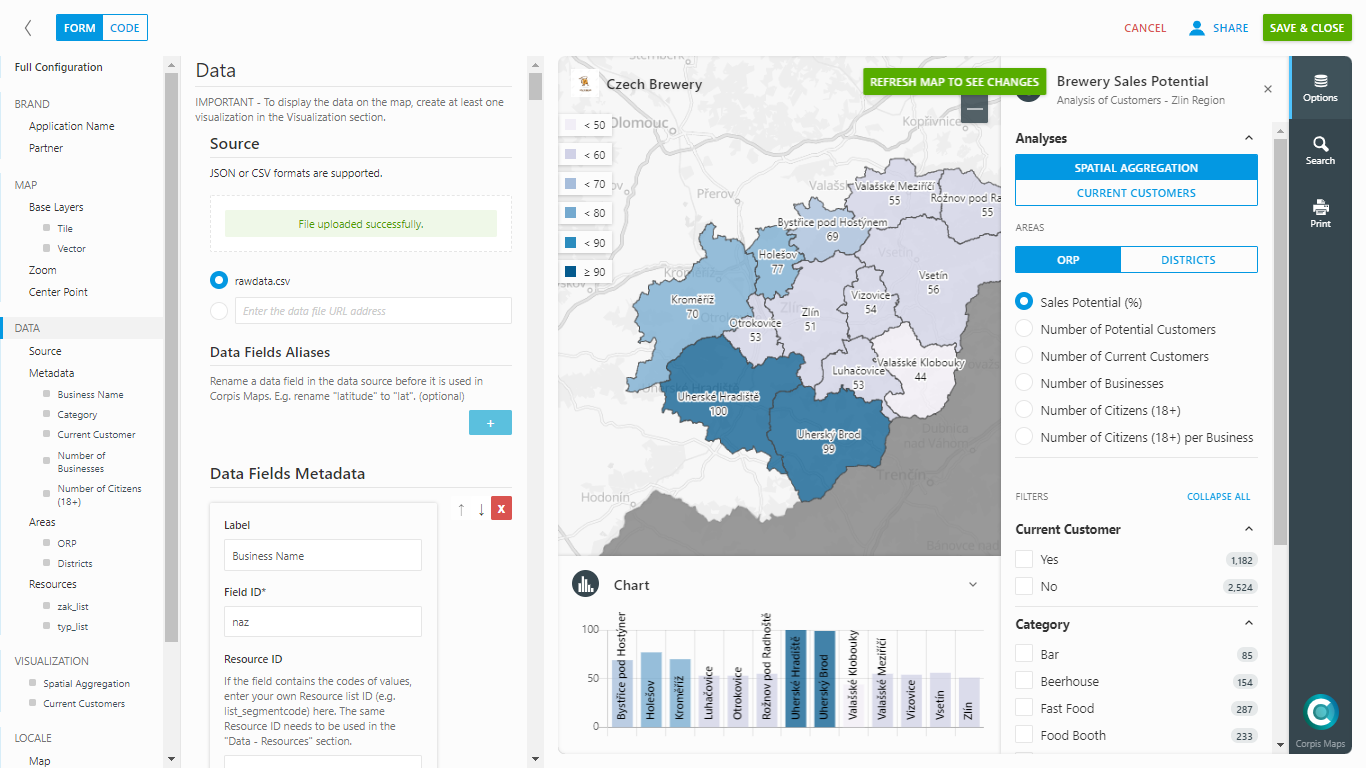Click the Print icon in the sidebar

(x=1320, y=207)
